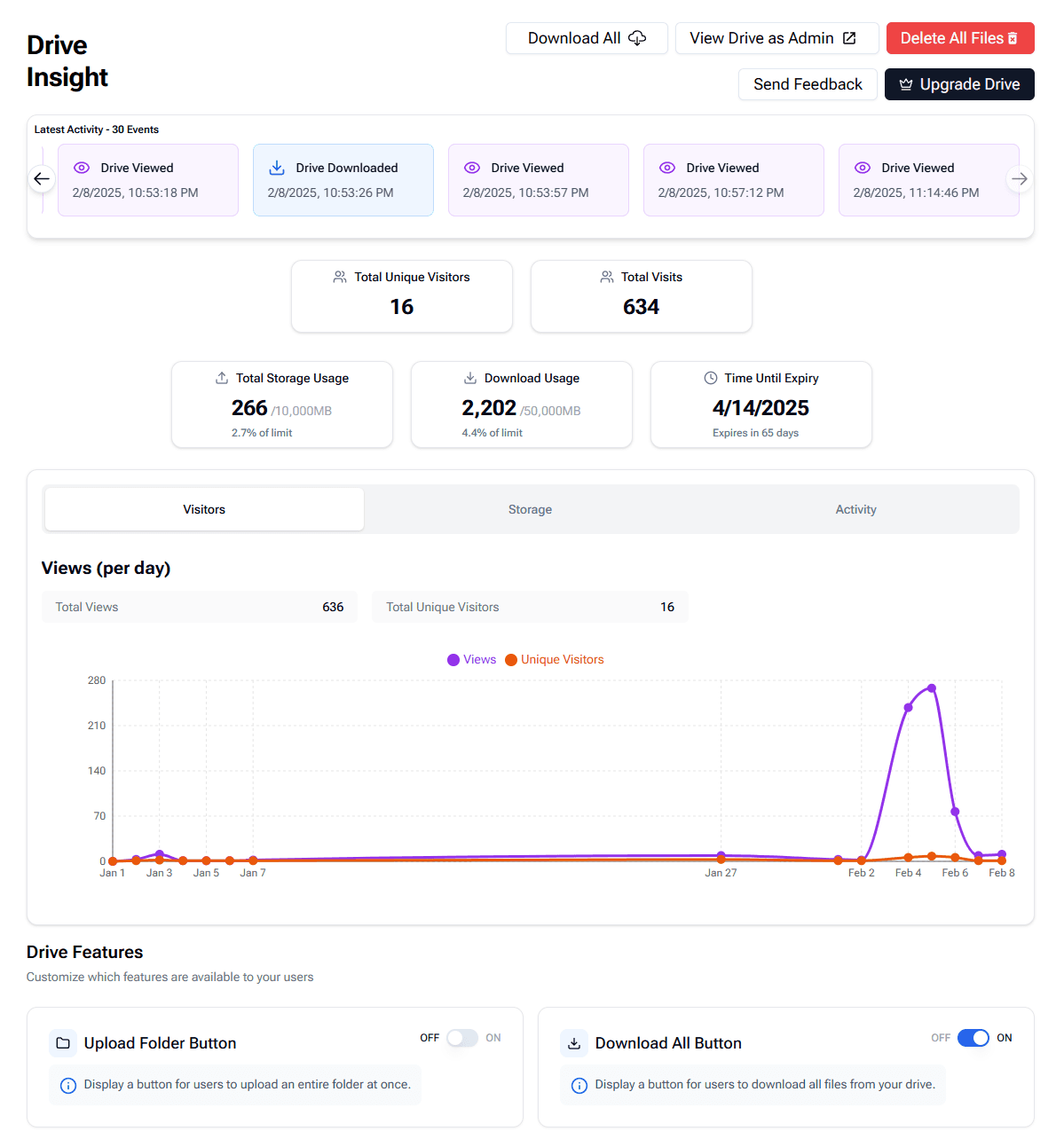Switch to the Storage tab
1064x1139 pixels.
[x=530, y=509]
